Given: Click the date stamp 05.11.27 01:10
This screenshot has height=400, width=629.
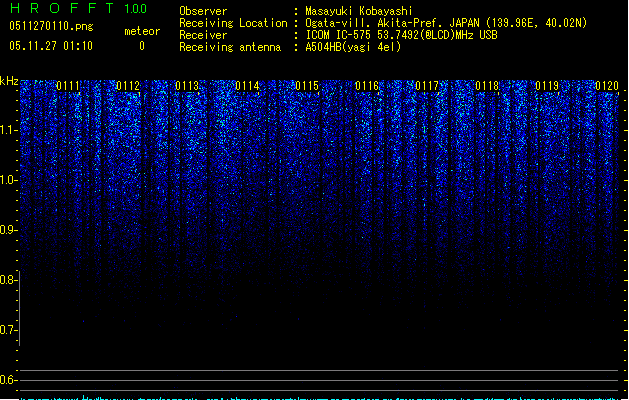Looking at the screenshot, I should click(x=51, y=46).
